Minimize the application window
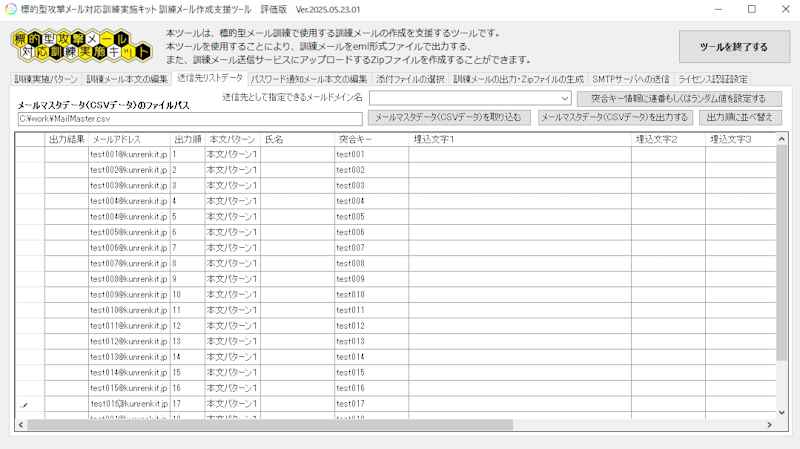The width and height of the screenshot is (800, 449). [x=718, y=9]
